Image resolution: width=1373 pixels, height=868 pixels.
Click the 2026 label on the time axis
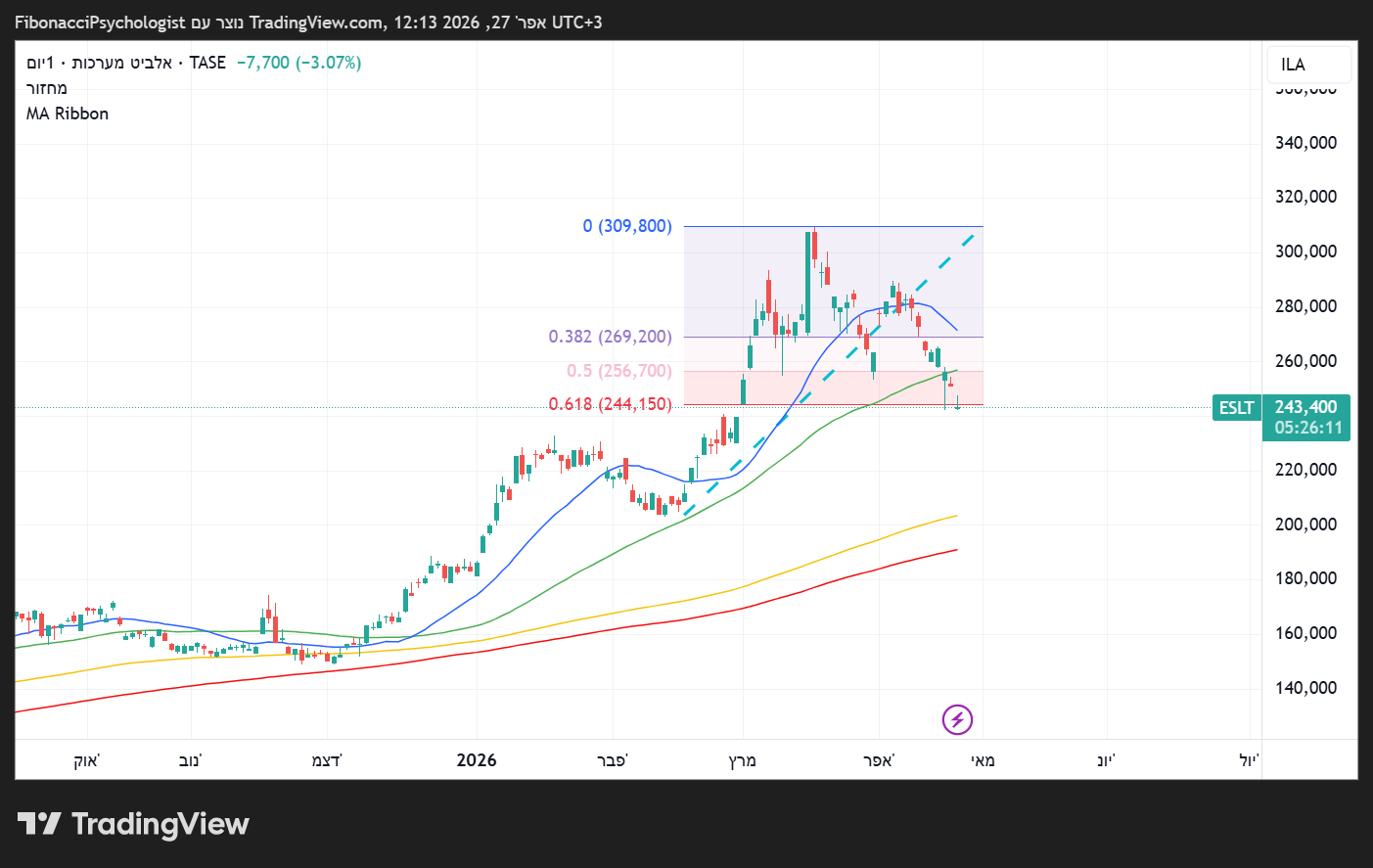(477, 760)
